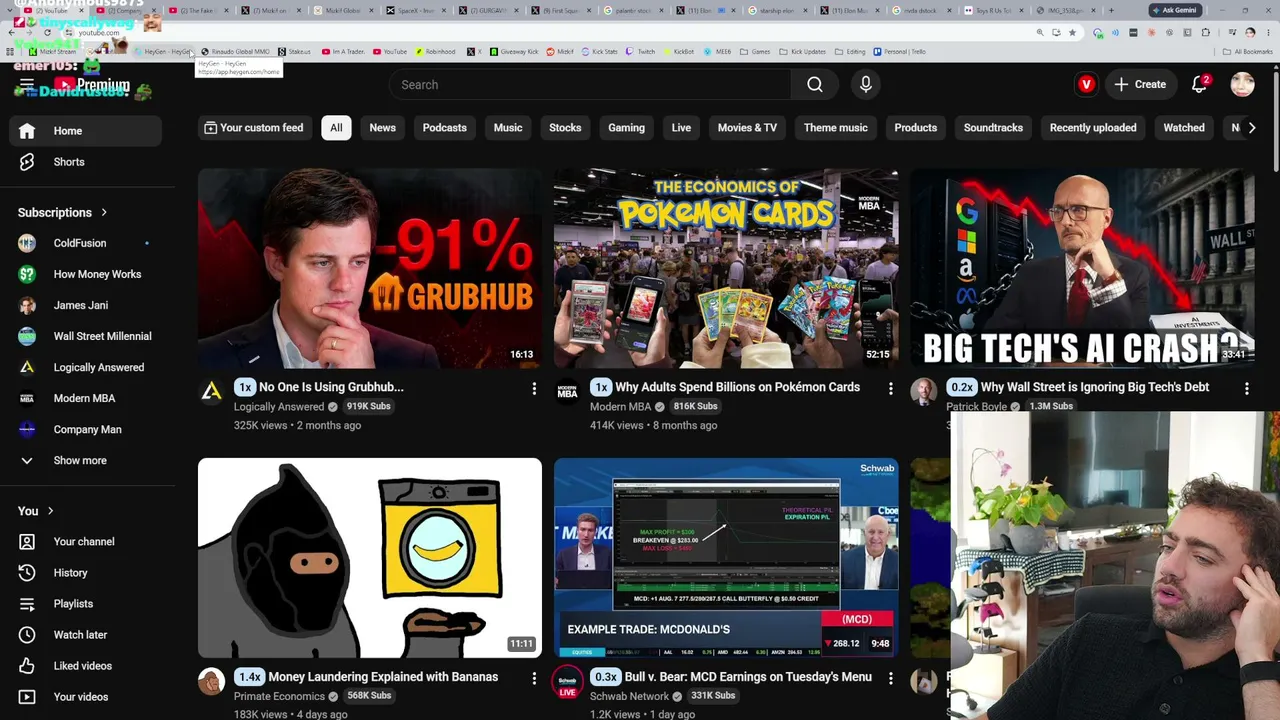
Task: Bookmark this page with the star icon
Action: click(1072, 33)
